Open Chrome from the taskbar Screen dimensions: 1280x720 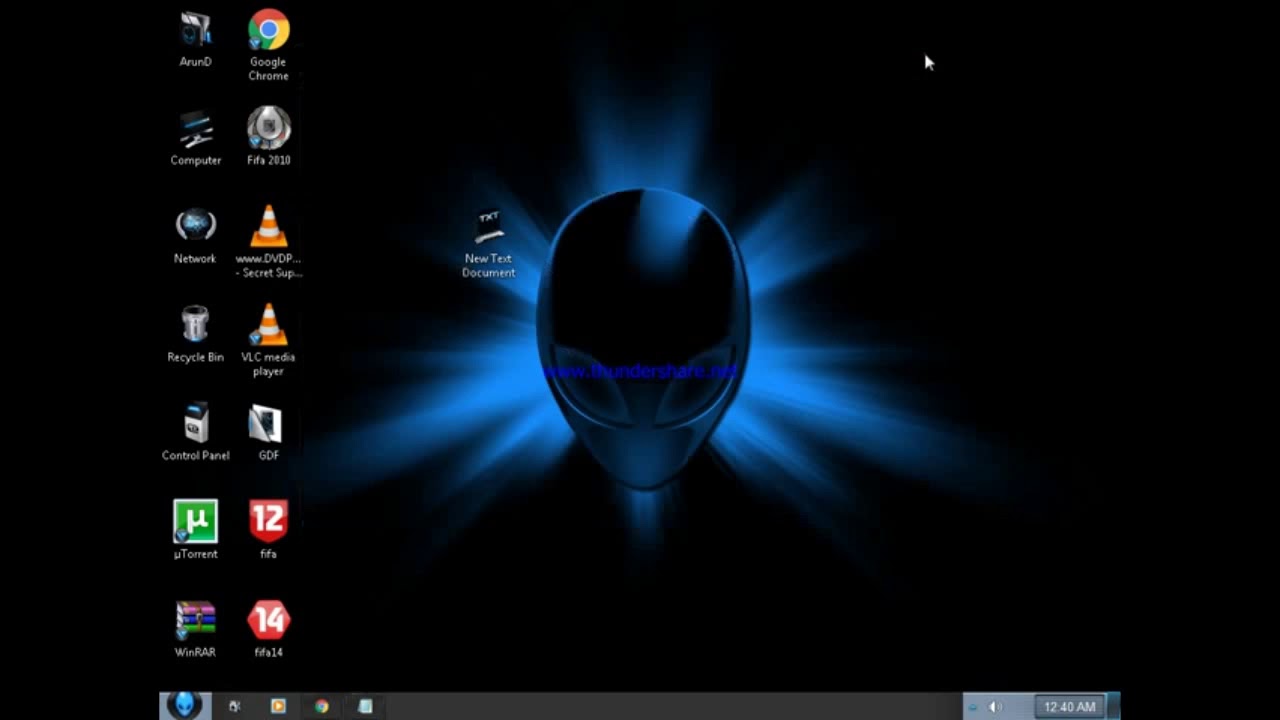click(321, 706)
